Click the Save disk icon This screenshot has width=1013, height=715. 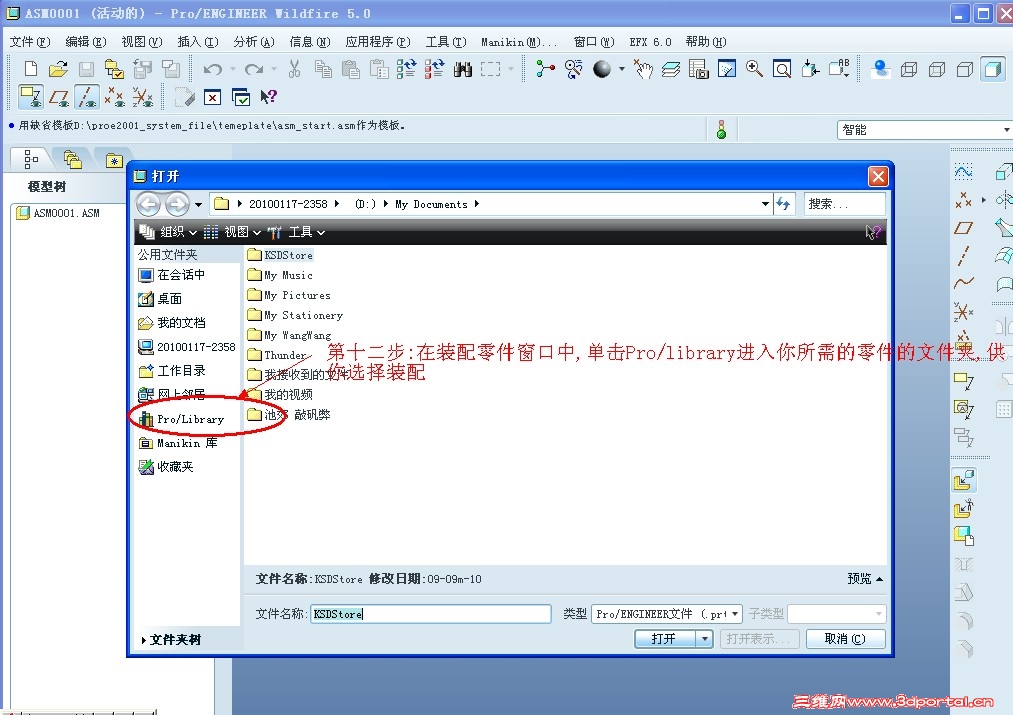86,68
